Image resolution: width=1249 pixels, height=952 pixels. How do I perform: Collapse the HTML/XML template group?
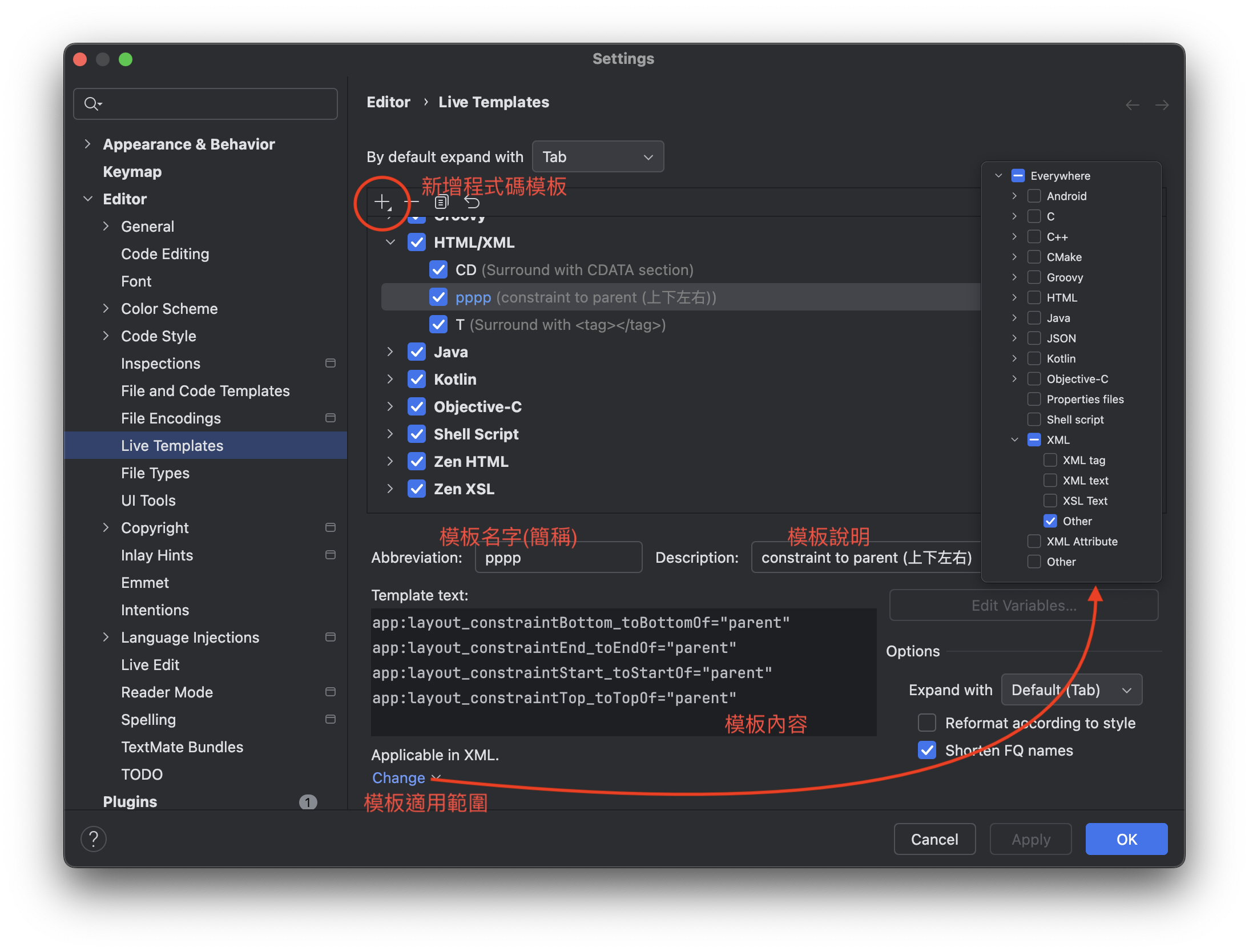point(390,242)
